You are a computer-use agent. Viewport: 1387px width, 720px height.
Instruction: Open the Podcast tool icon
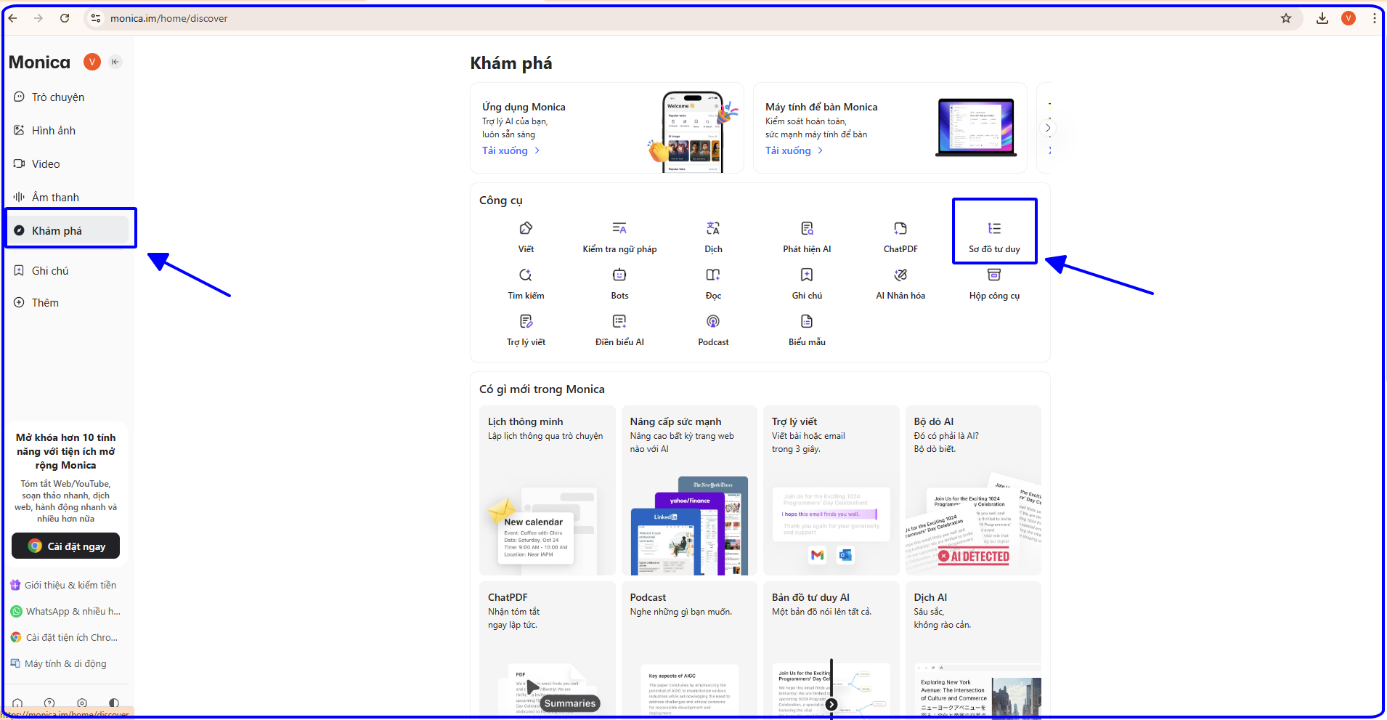click(713, 331)
